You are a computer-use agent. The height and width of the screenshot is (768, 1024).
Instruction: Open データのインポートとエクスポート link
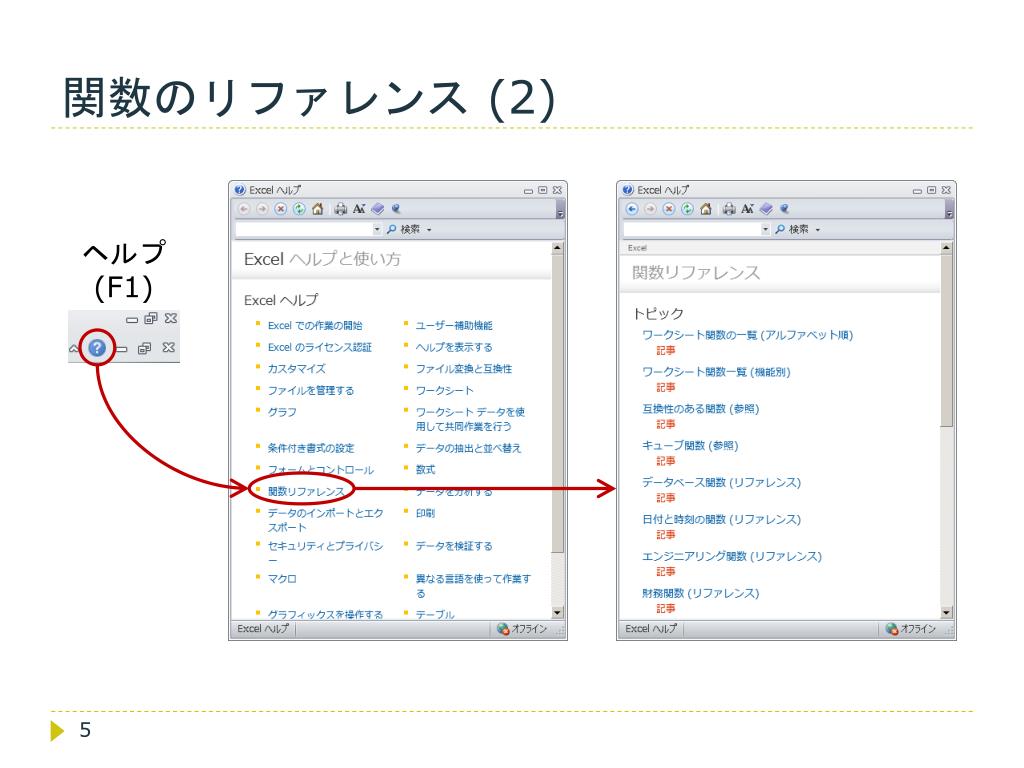tap(325, 520)
